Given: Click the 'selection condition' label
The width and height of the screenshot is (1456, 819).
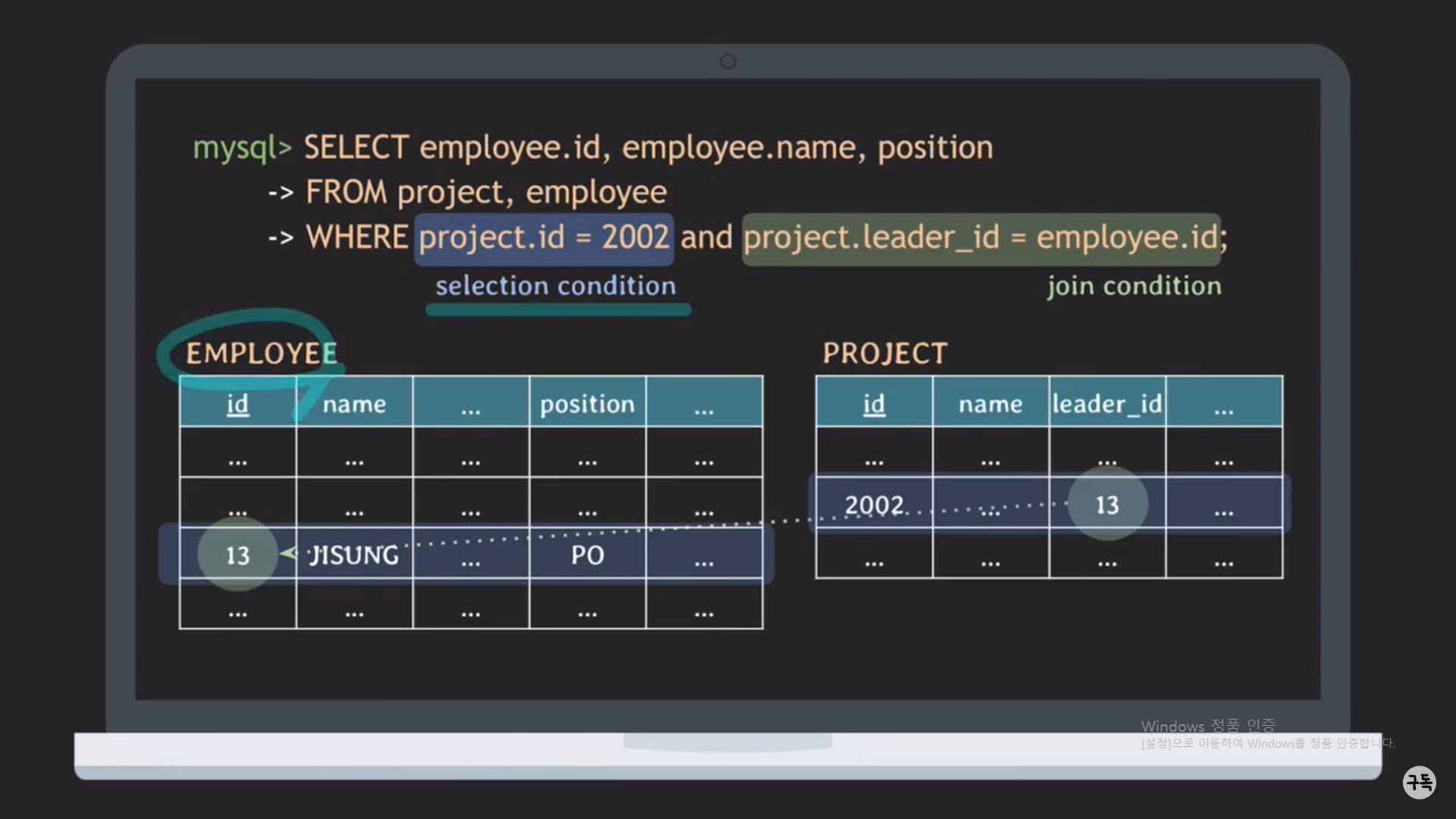Looking at the screenshot, I should 555,286.
